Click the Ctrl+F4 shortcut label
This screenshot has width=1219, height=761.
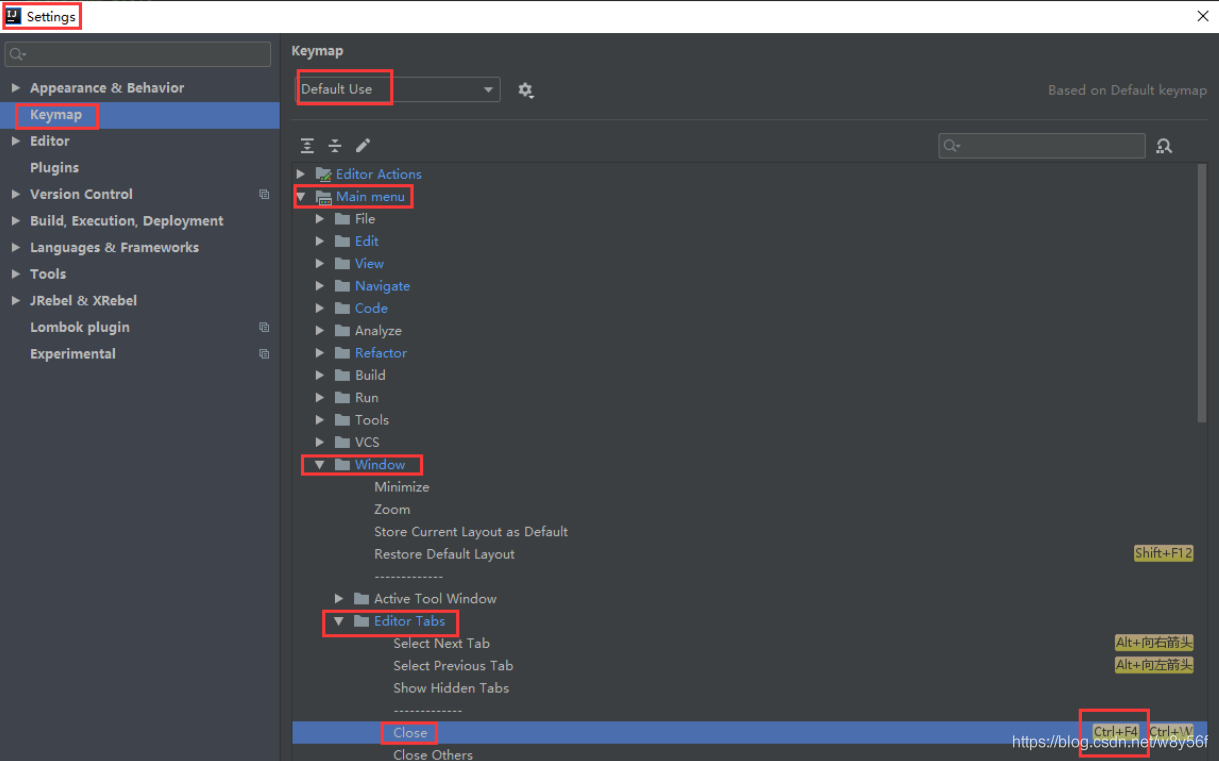1116,732
